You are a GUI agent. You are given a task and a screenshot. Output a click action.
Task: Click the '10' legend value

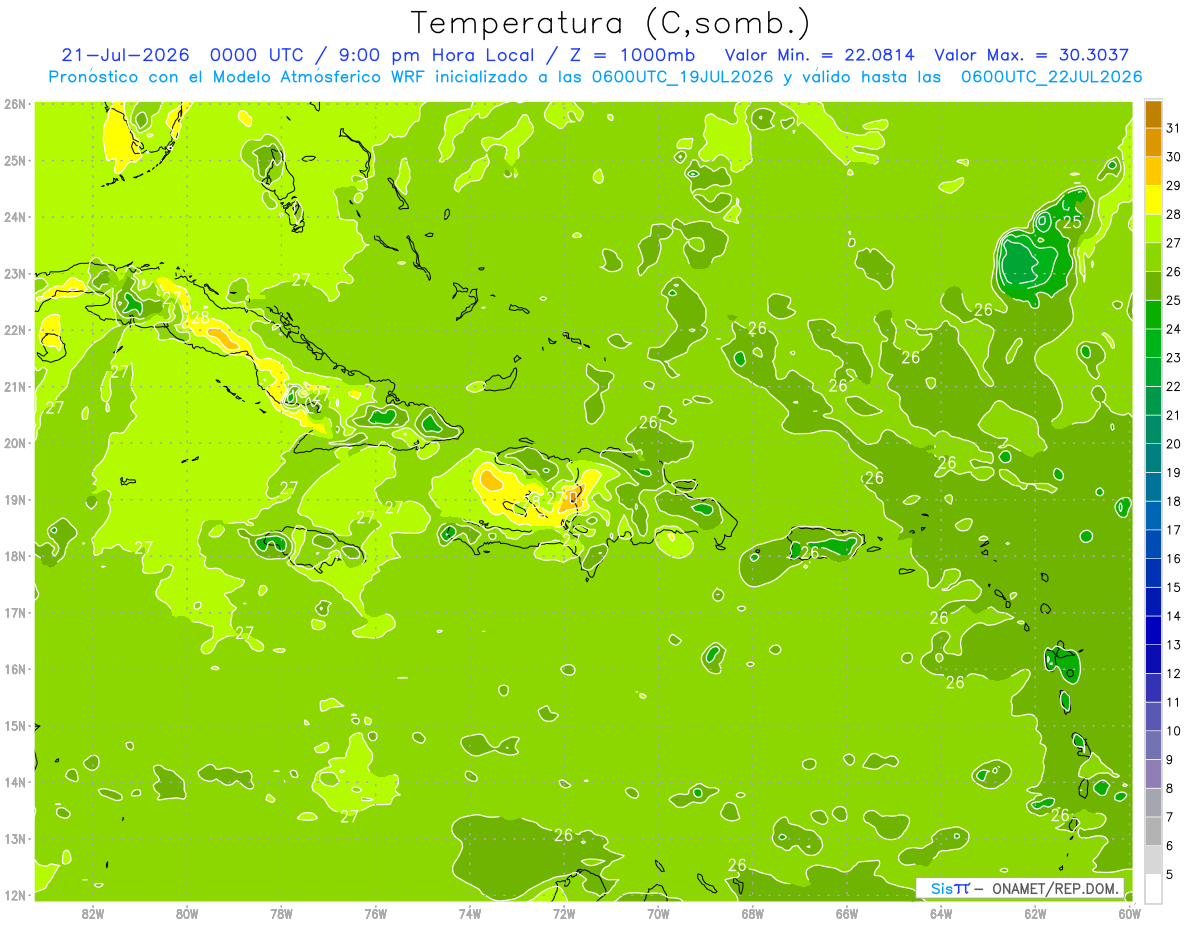1174,730
